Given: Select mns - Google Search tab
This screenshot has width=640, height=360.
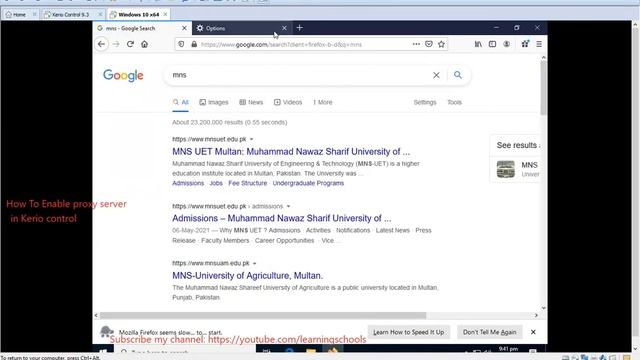Looking at the screenshot, I should coord(142,28).
